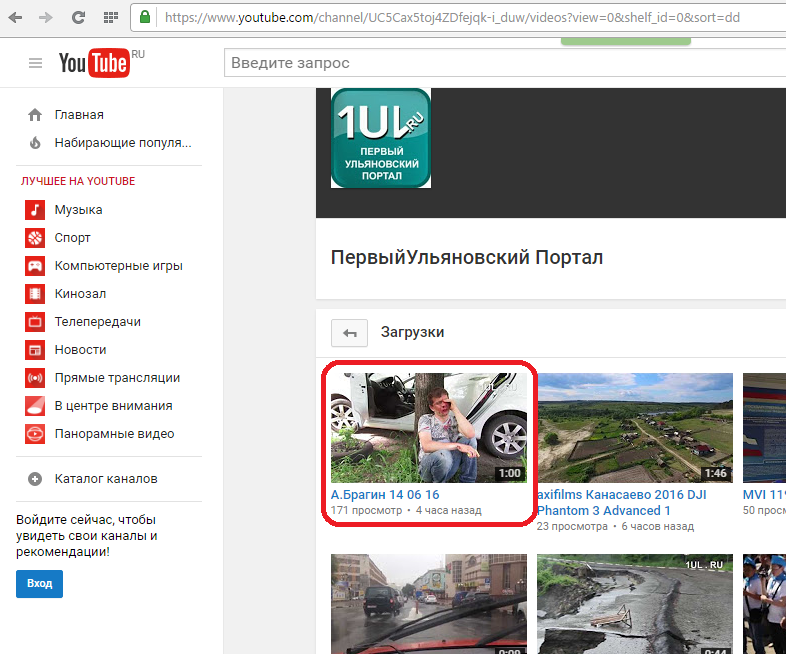Open the Телепередачи sidebar entry
This screenshot has width=786, height=654.
[x=98, y=322]
